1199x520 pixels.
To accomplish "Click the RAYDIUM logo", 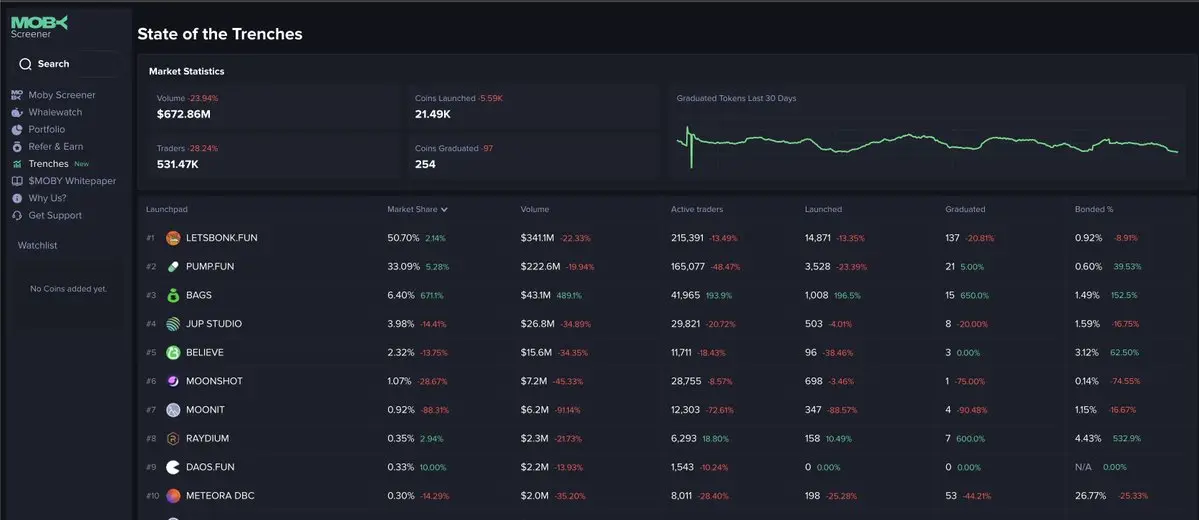I will coord(173,438).
